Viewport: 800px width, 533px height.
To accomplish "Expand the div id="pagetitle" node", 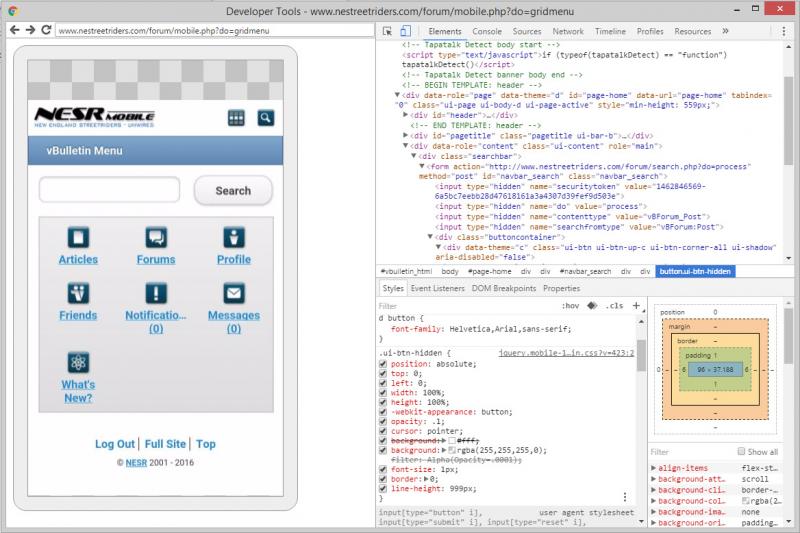I will 406,136.
